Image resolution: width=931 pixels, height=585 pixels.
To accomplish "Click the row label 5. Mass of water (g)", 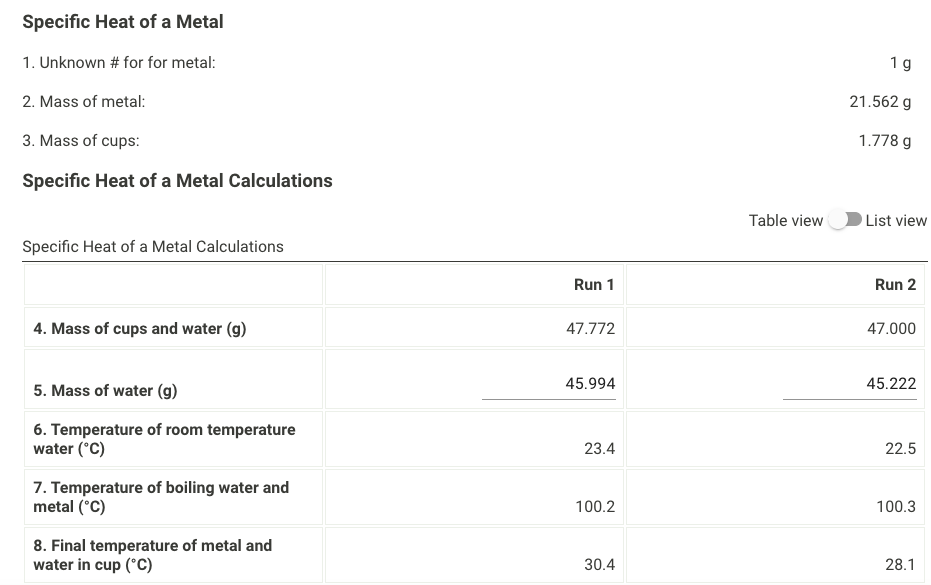I will pos(105,391).
